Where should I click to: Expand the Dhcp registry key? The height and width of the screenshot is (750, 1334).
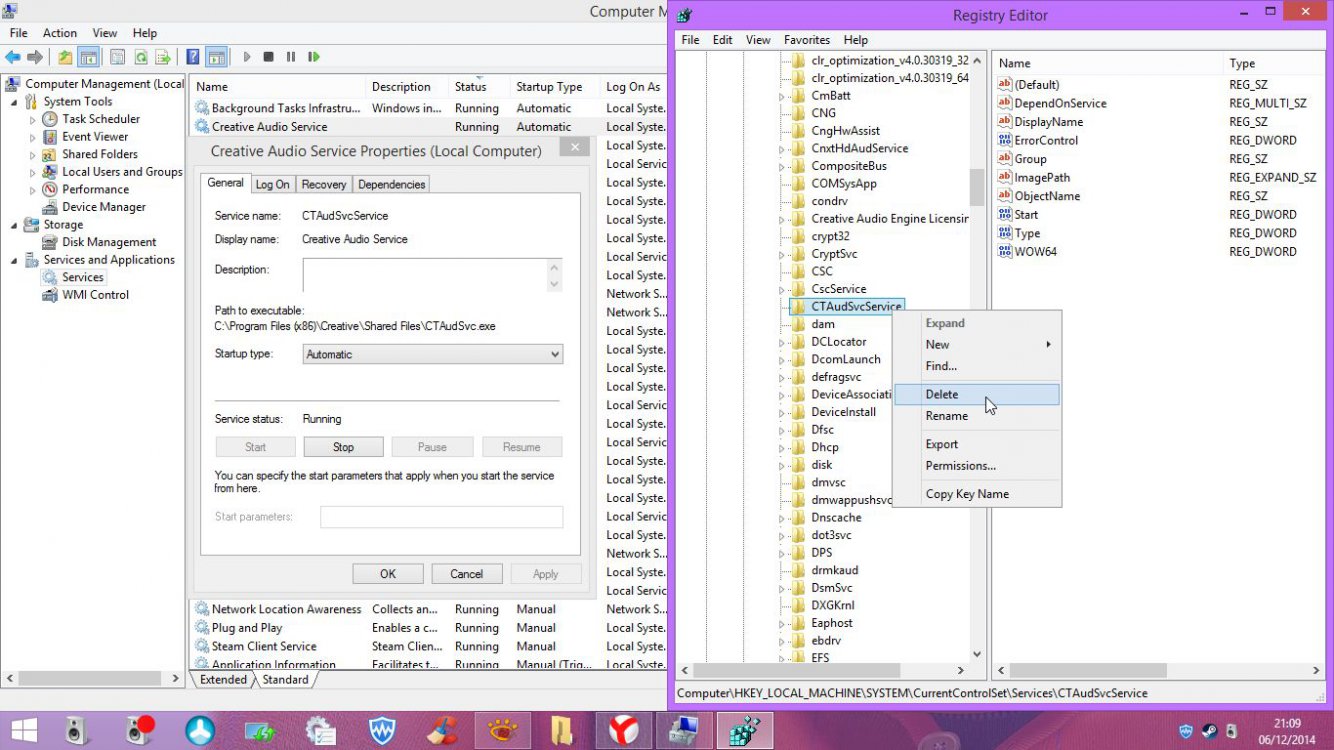click(x=781, y=447)
